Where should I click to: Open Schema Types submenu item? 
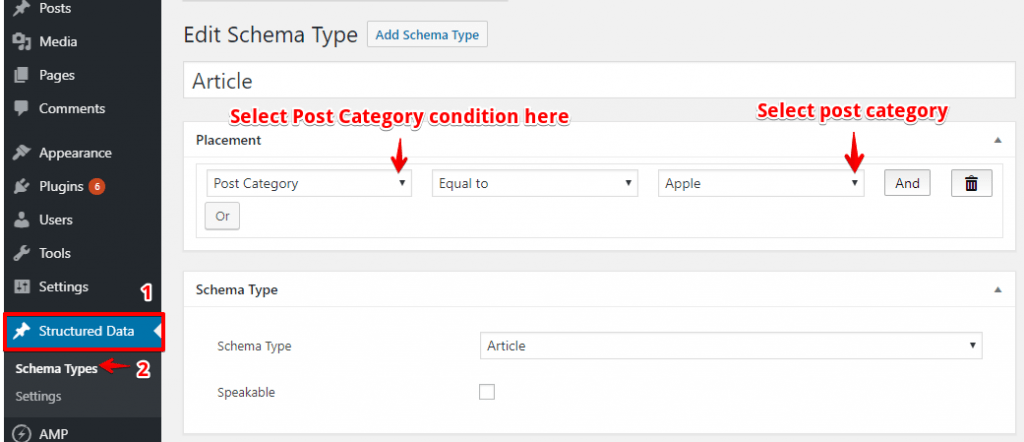point(56,369)
